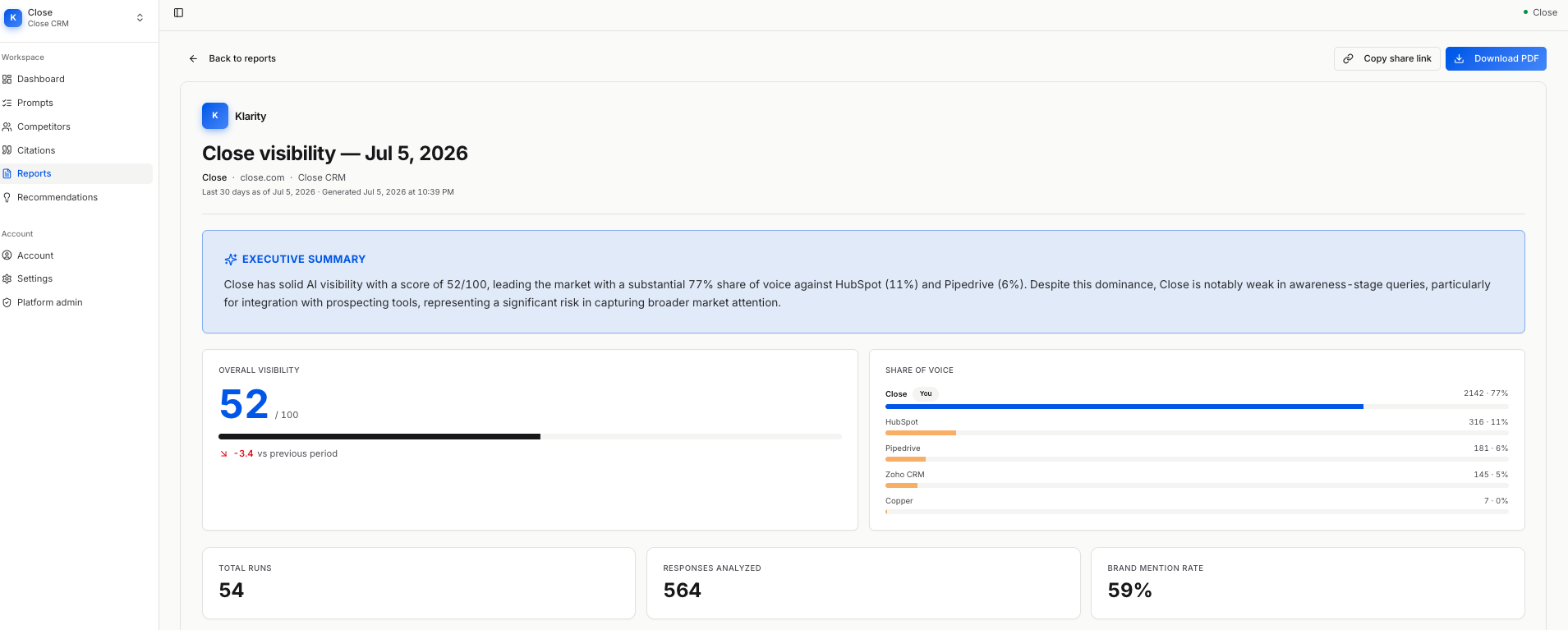Click the Competitors people icon
Screen dimensions: 1568x630
point(7,126)
